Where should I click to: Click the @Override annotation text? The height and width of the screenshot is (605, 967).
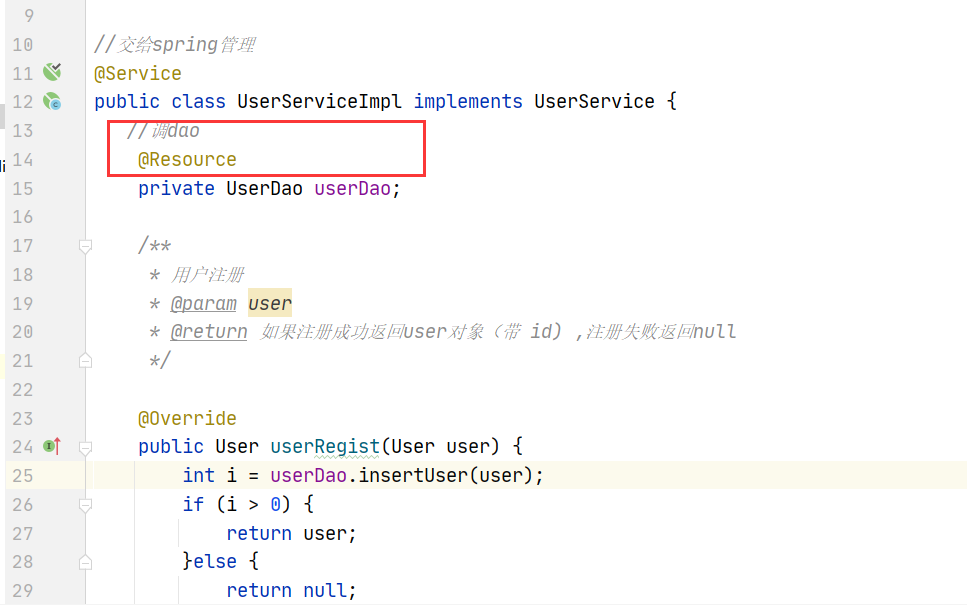(186, 418)
